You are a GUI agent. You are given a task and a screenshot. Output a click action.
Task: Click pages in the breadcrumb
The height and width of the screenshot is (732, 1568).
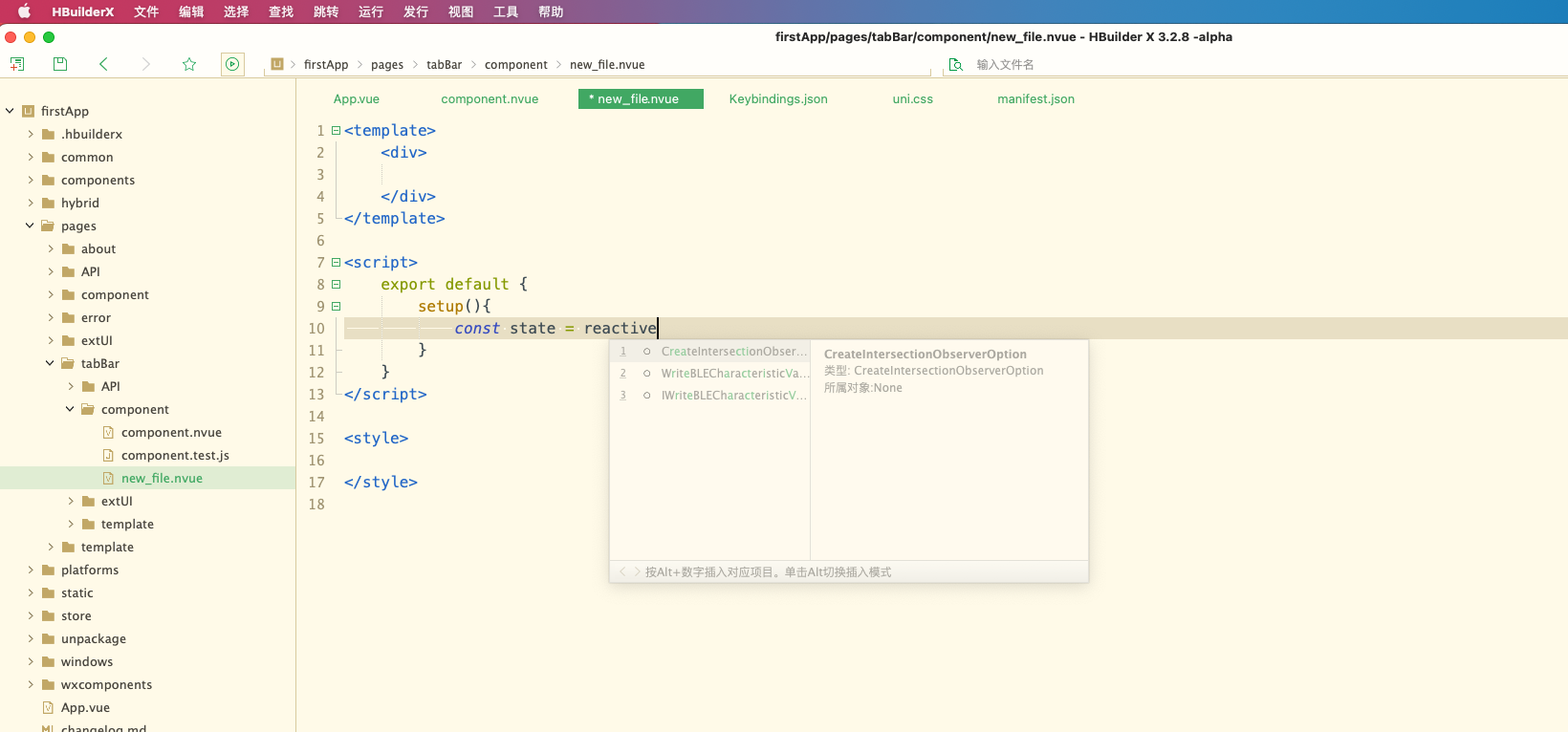pyautogui.click(x=387, y=64)
